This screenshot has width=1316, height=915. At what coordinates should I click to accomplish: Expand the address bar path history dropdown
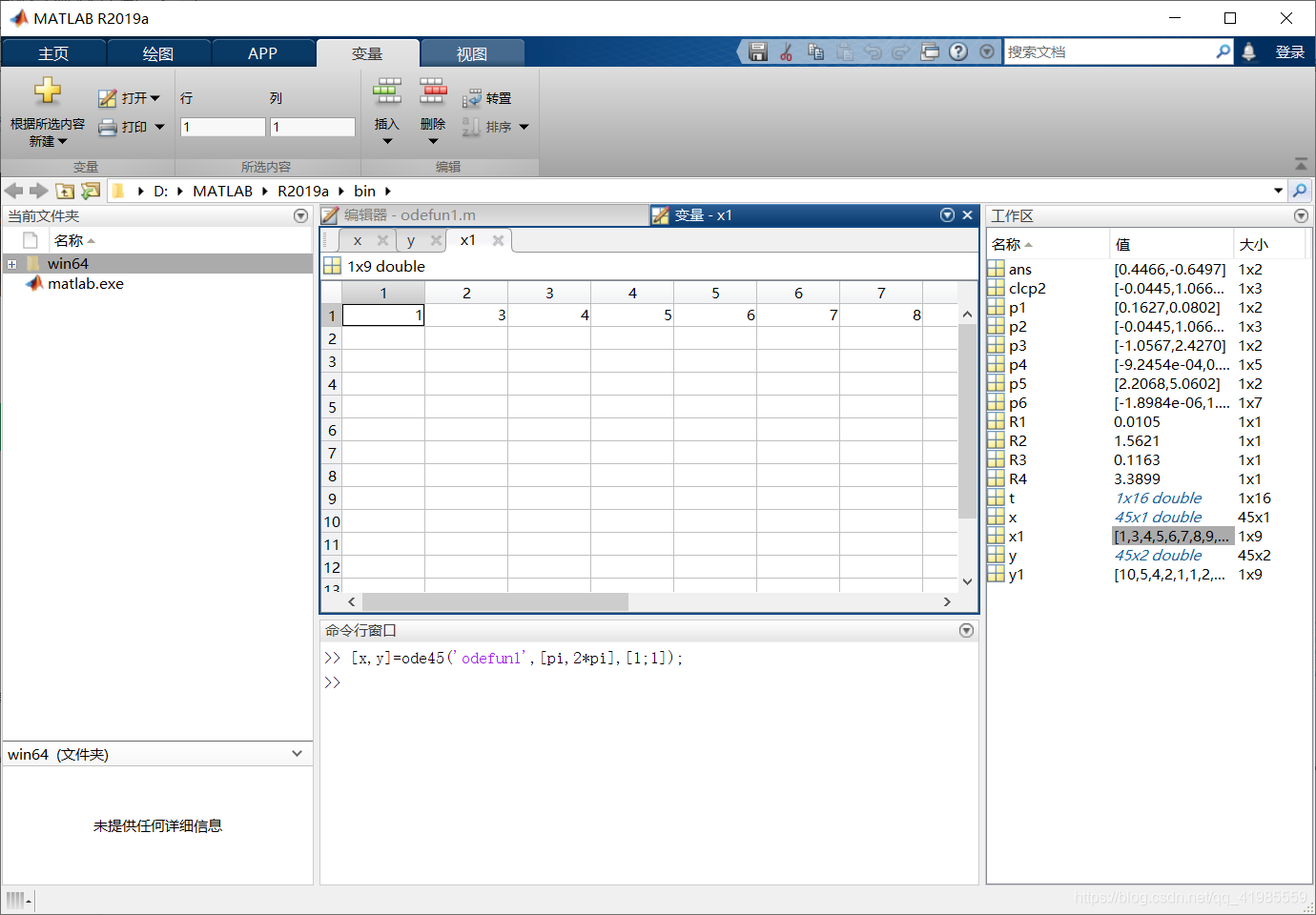1278,191
